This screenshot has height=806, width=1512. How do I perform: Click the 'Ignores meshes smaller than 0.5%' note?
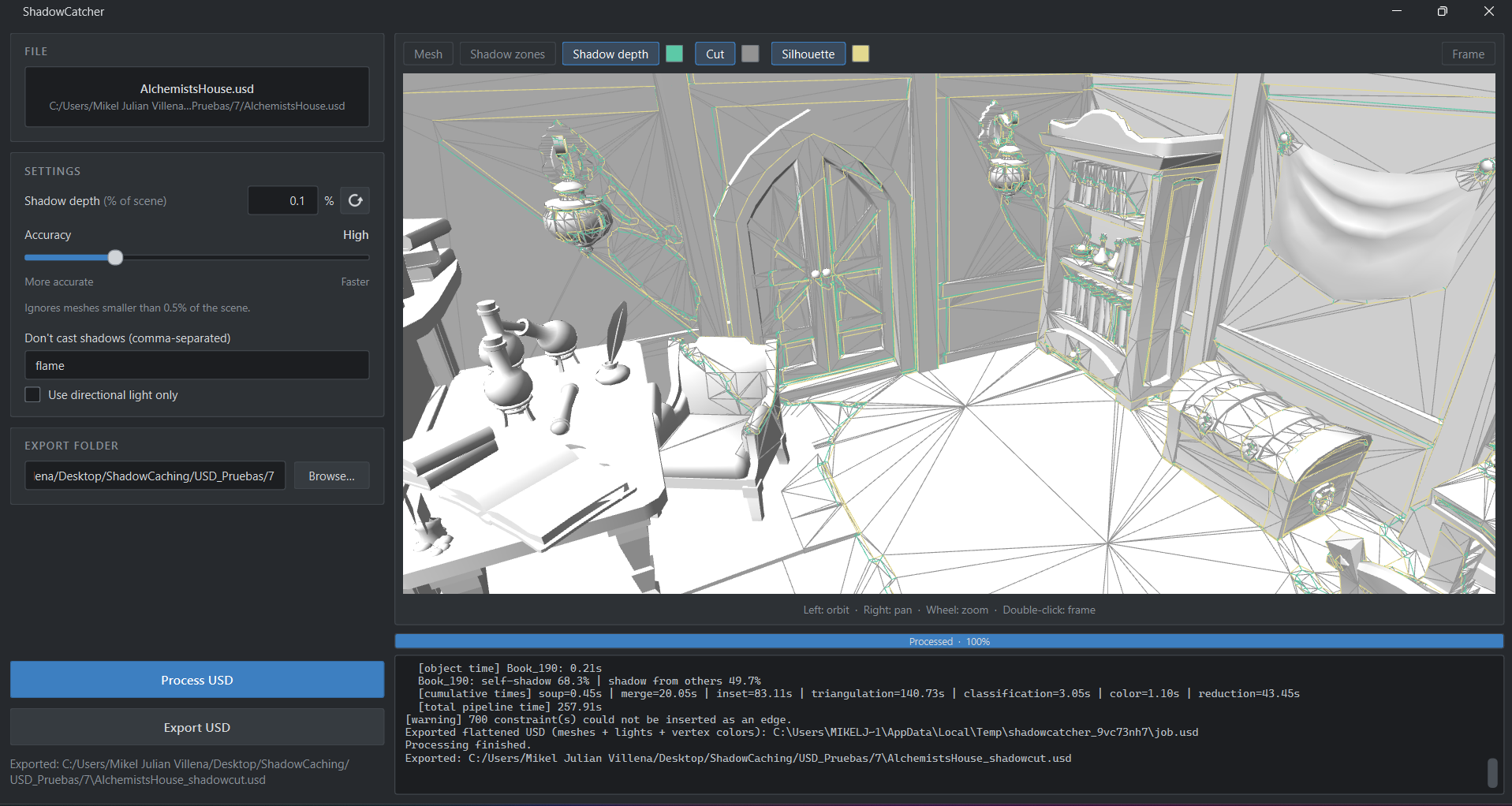[137, 308]
